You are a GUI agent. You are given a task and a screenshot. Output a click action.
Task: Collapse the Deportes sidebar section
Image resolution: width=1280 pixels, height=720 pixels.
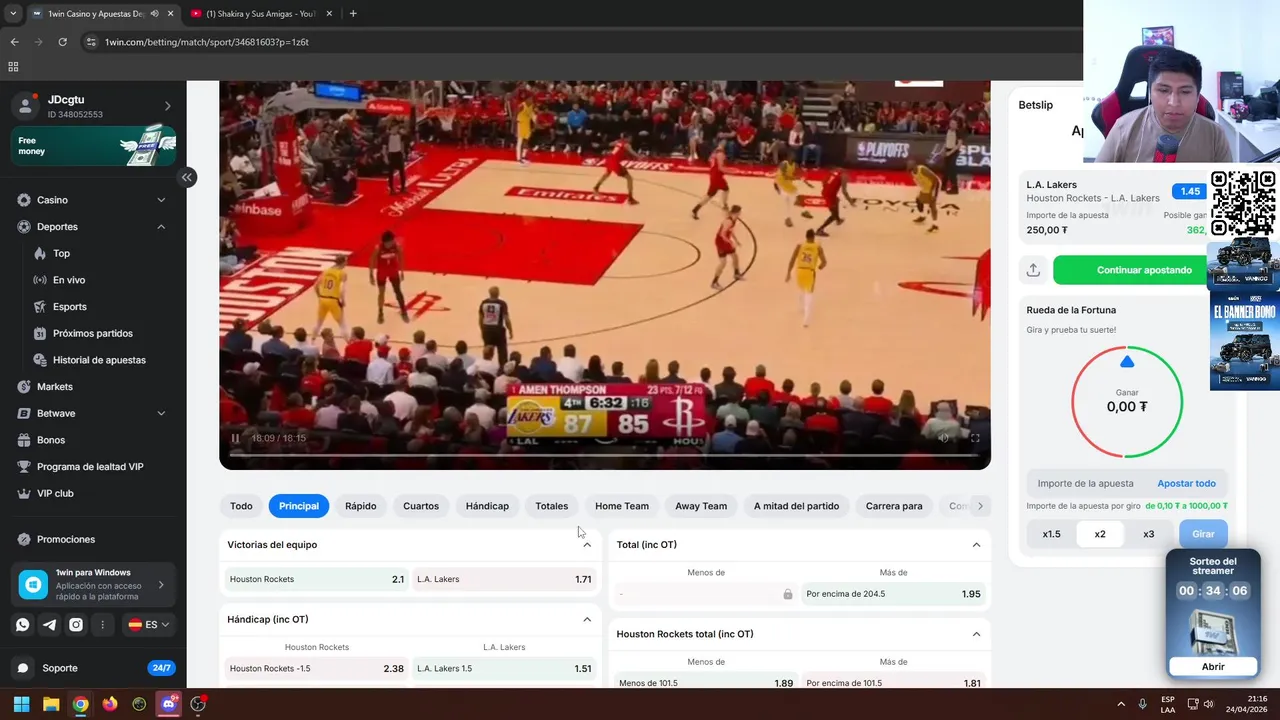pos(161,227)
